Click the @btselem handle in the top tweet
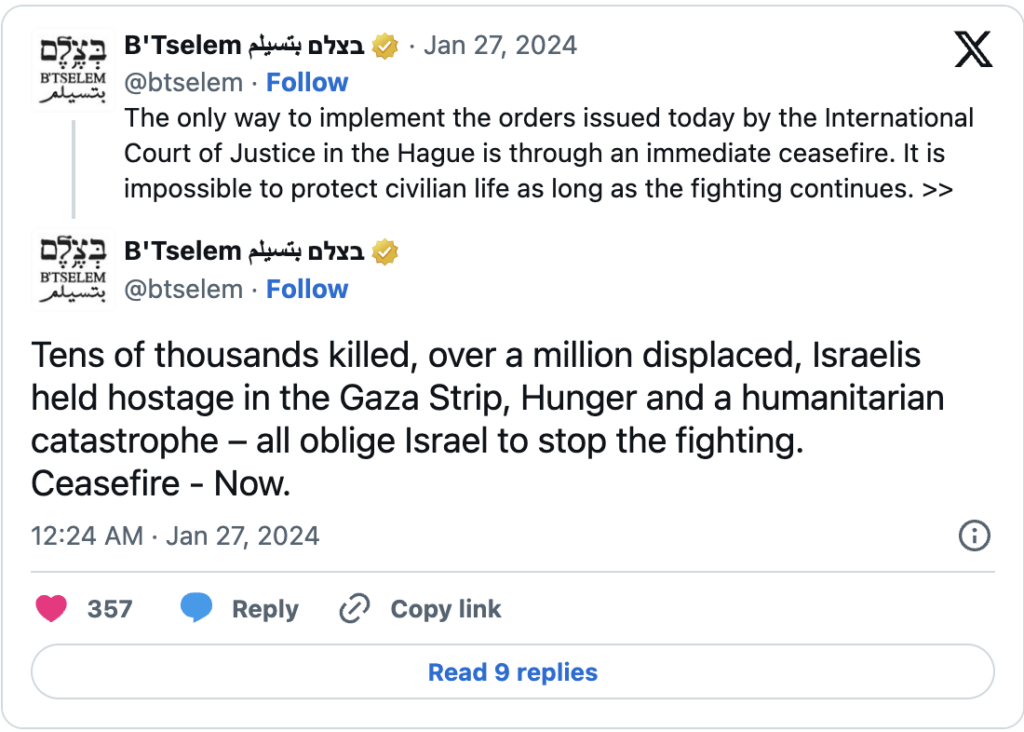Screen dimensions: 1024x732 183,83
